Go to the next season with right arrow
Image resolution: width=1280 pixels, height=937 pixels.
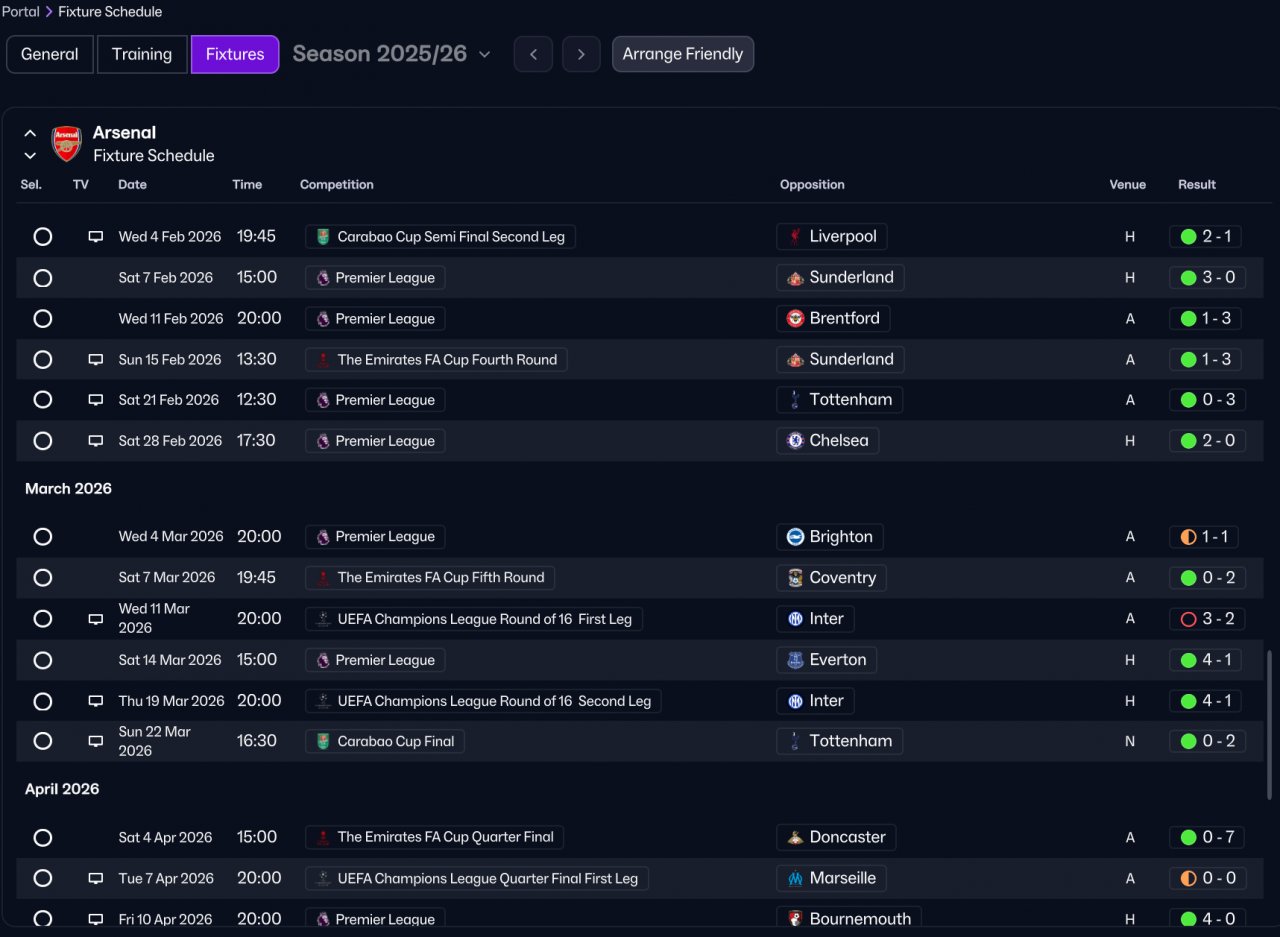point(581,54)
